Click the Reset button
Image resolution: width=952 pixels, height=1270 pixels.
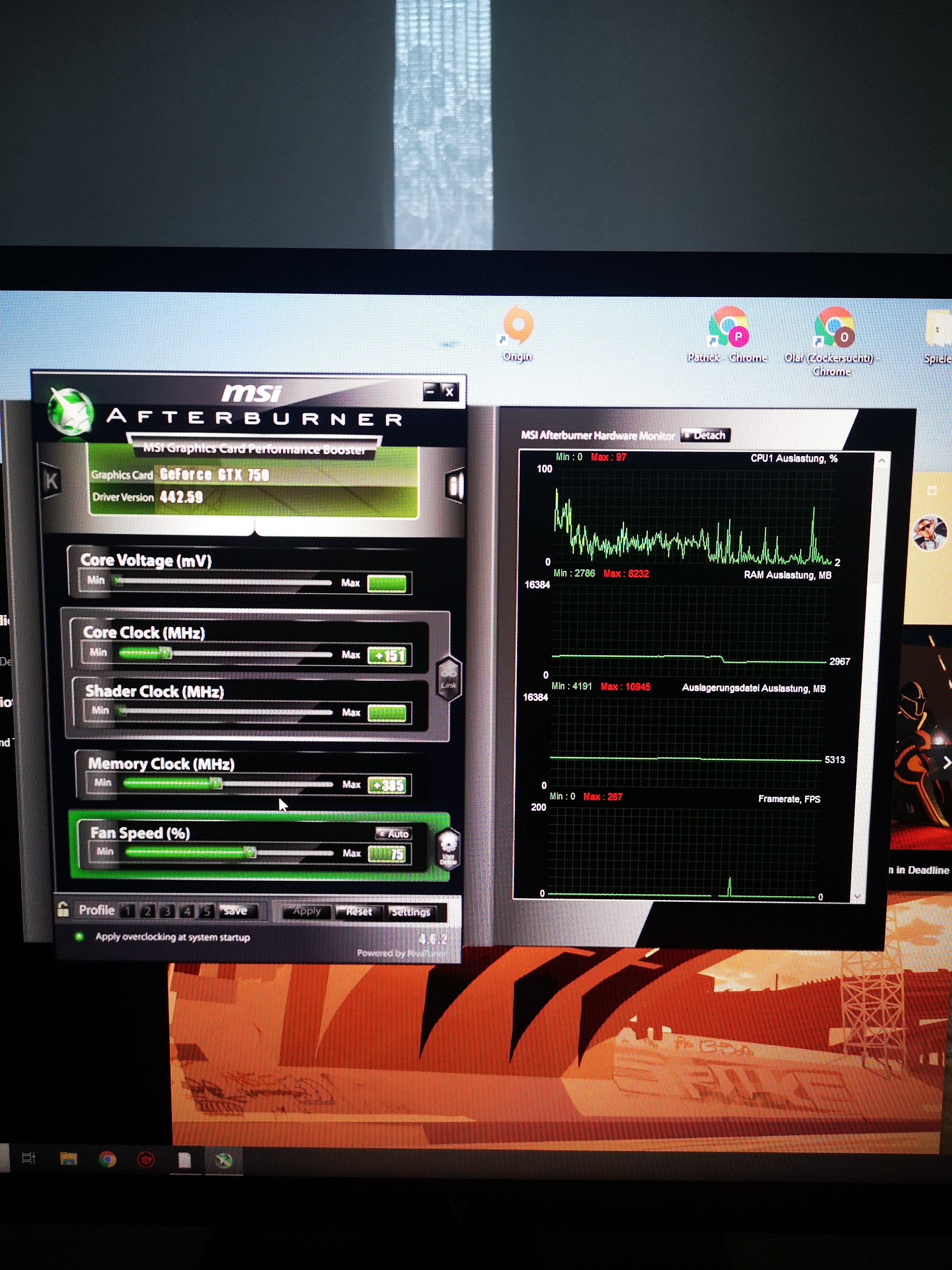(359, 912)
